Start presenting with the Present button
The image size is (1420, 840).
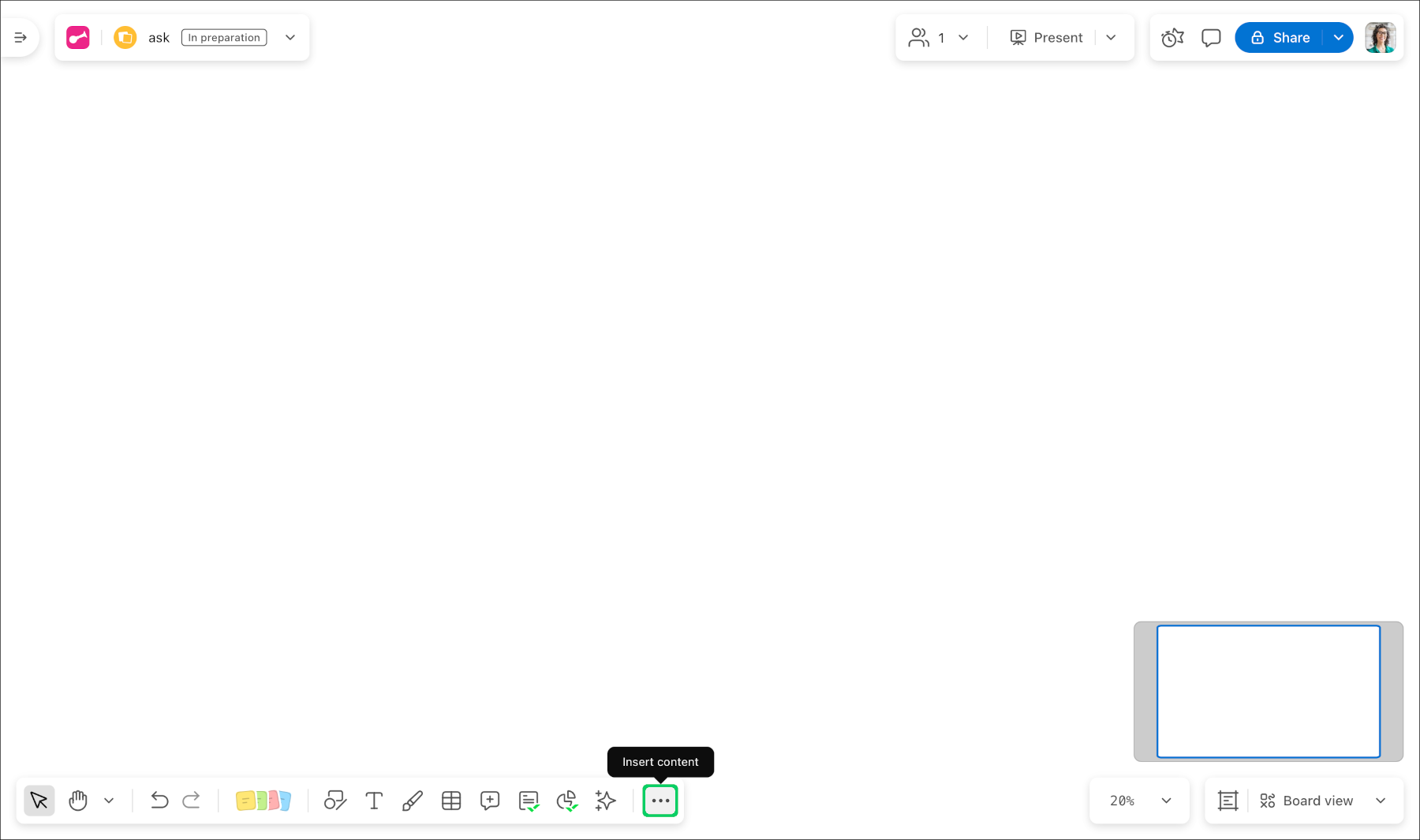(1047, 37)
